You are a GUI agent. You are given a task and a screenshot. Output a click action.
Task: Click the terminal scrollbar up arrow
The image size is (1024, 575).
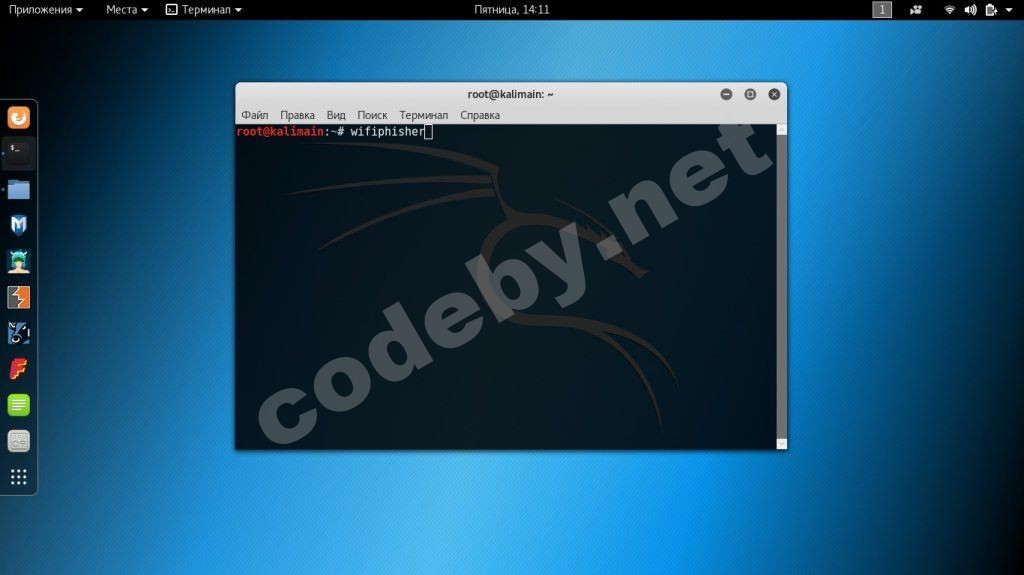(x=782, y=129)
